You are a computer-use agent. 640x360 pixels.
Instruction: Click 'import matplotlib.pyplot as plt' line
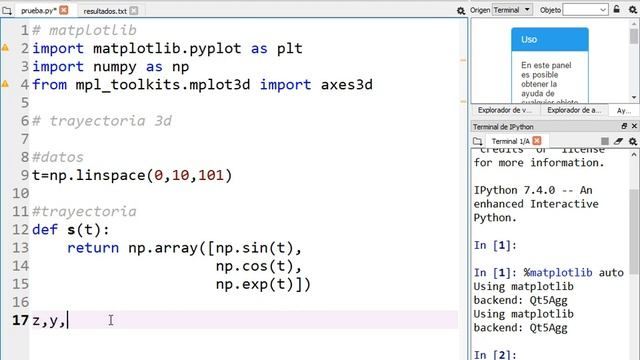tap(167, 49)
